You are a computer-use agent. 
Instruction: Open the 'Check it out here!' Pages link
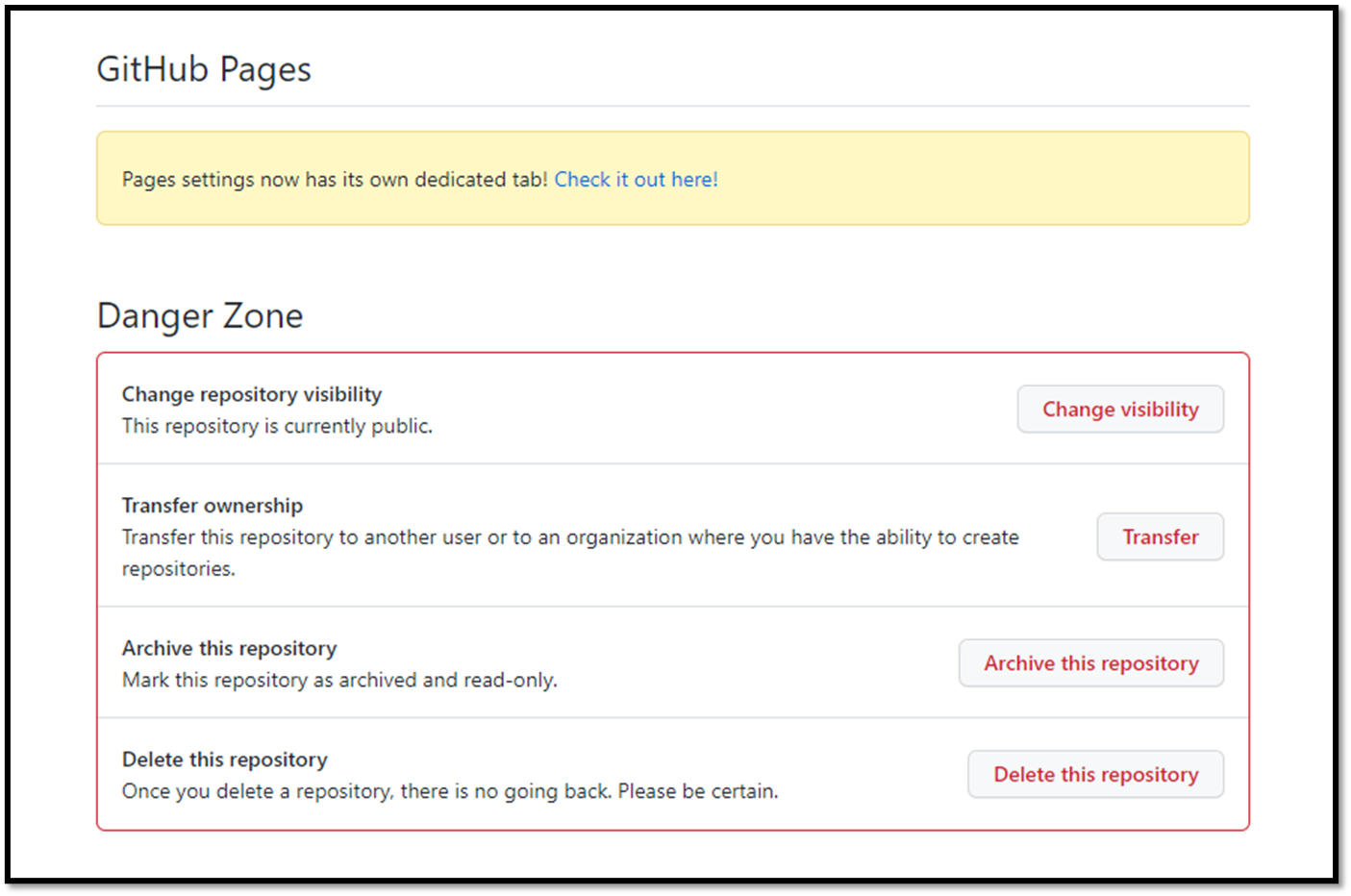[636, 180]
